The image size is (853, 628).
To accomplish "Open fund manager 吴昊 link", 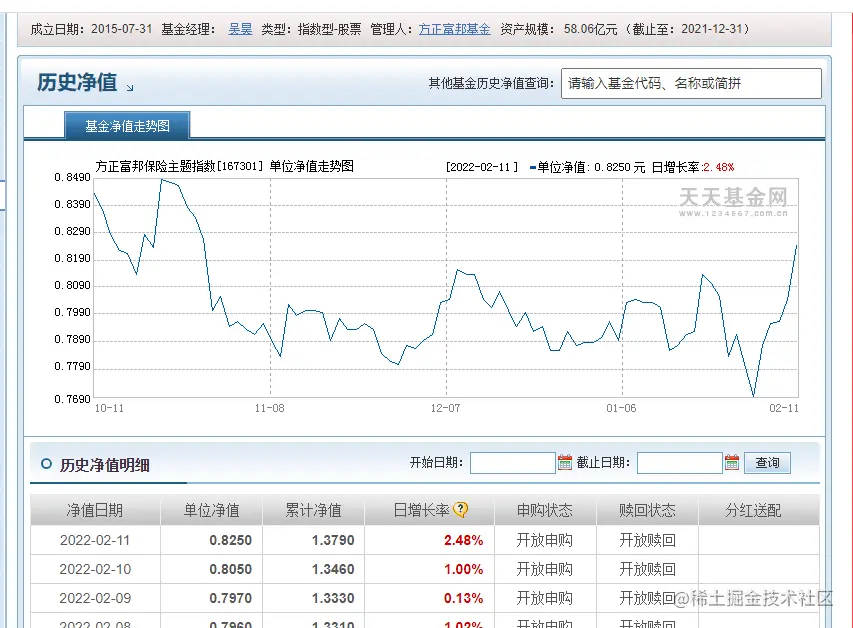I will point(240,29).
